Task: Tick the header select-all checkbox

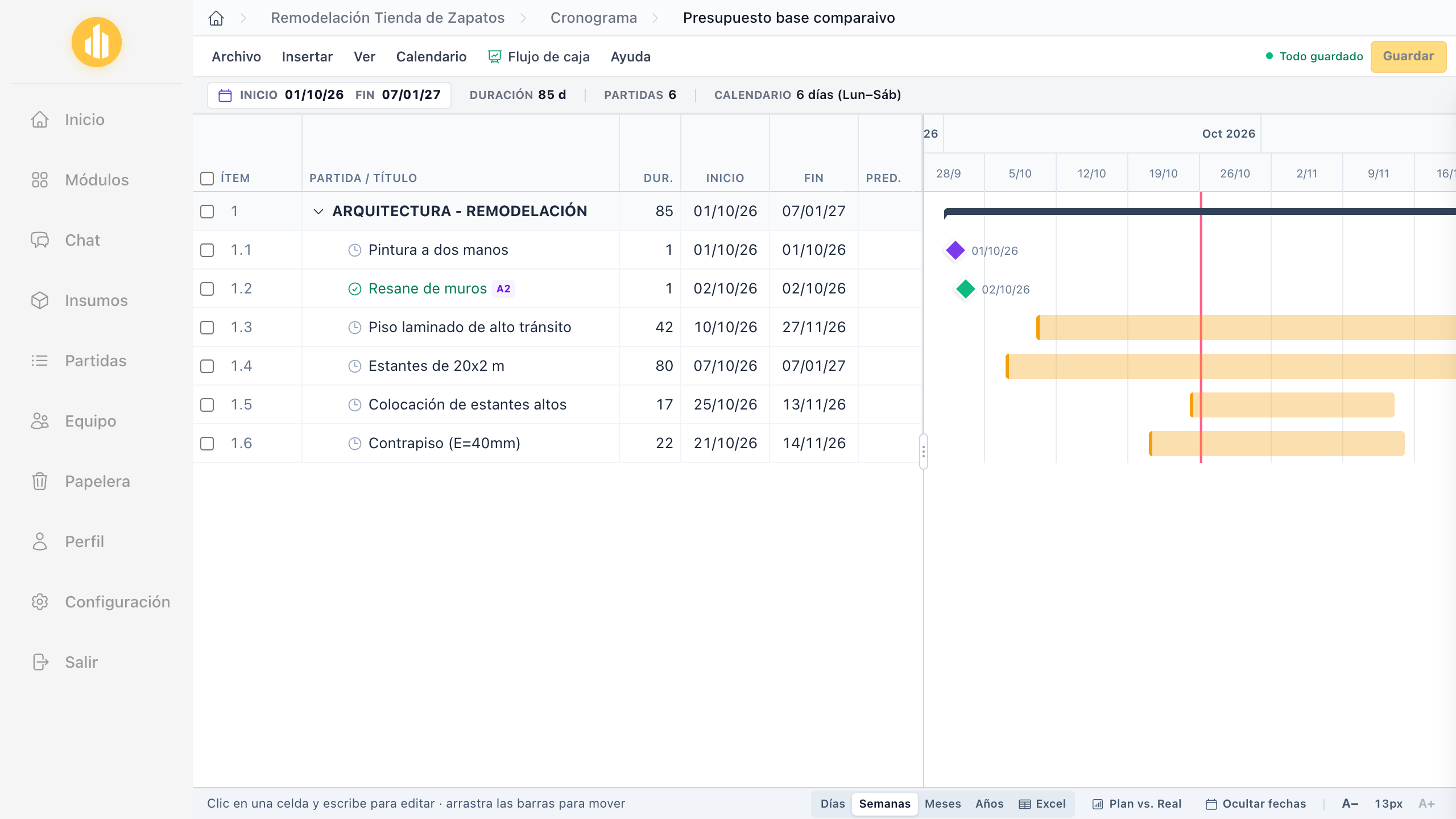Action: coord(207,179)
